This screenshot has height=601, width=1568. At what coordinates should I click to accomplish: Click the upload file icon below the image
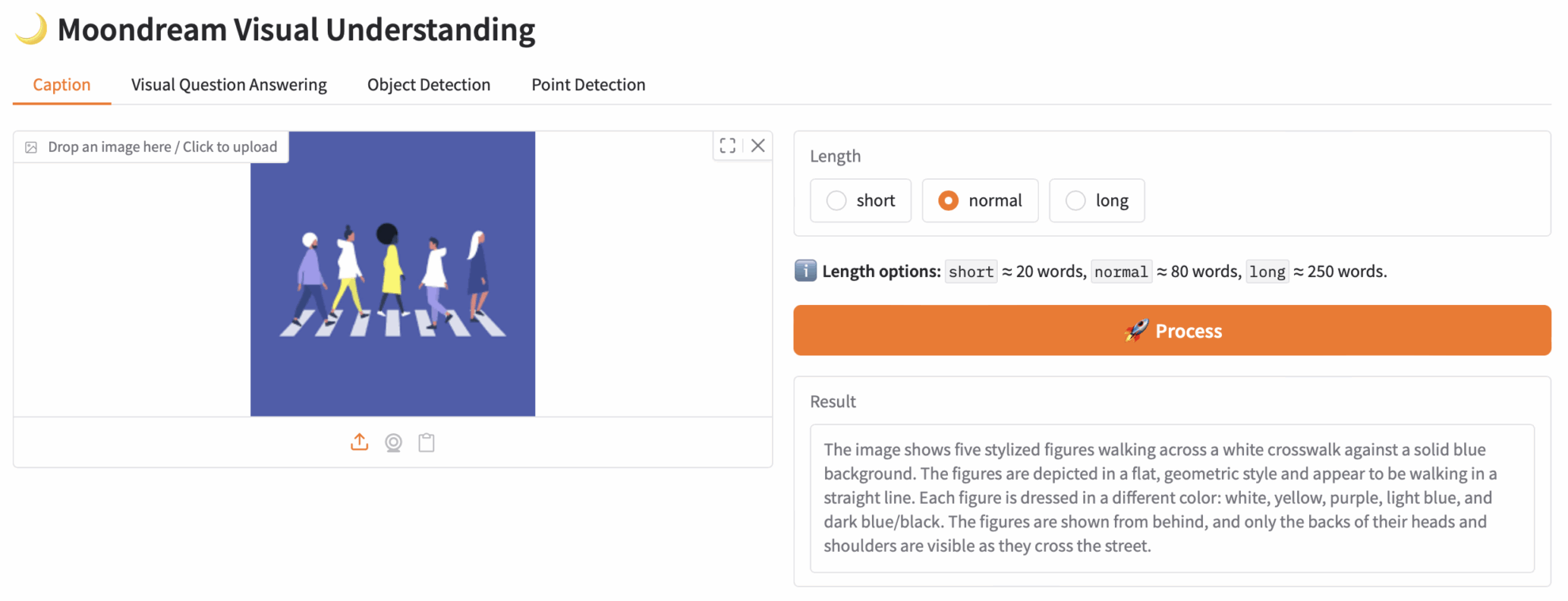tap(360, 442)
